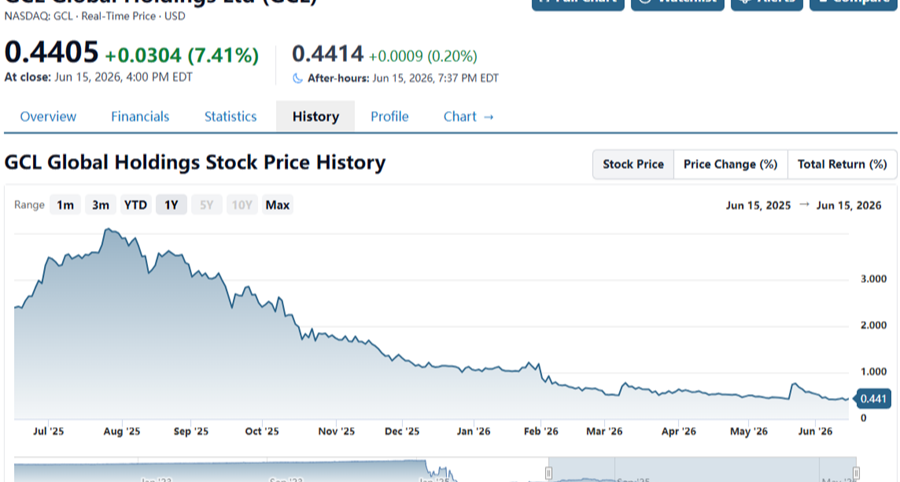Click the 0.441 current price label
This screenshot has height=482, width=900.
coord(873,399)
